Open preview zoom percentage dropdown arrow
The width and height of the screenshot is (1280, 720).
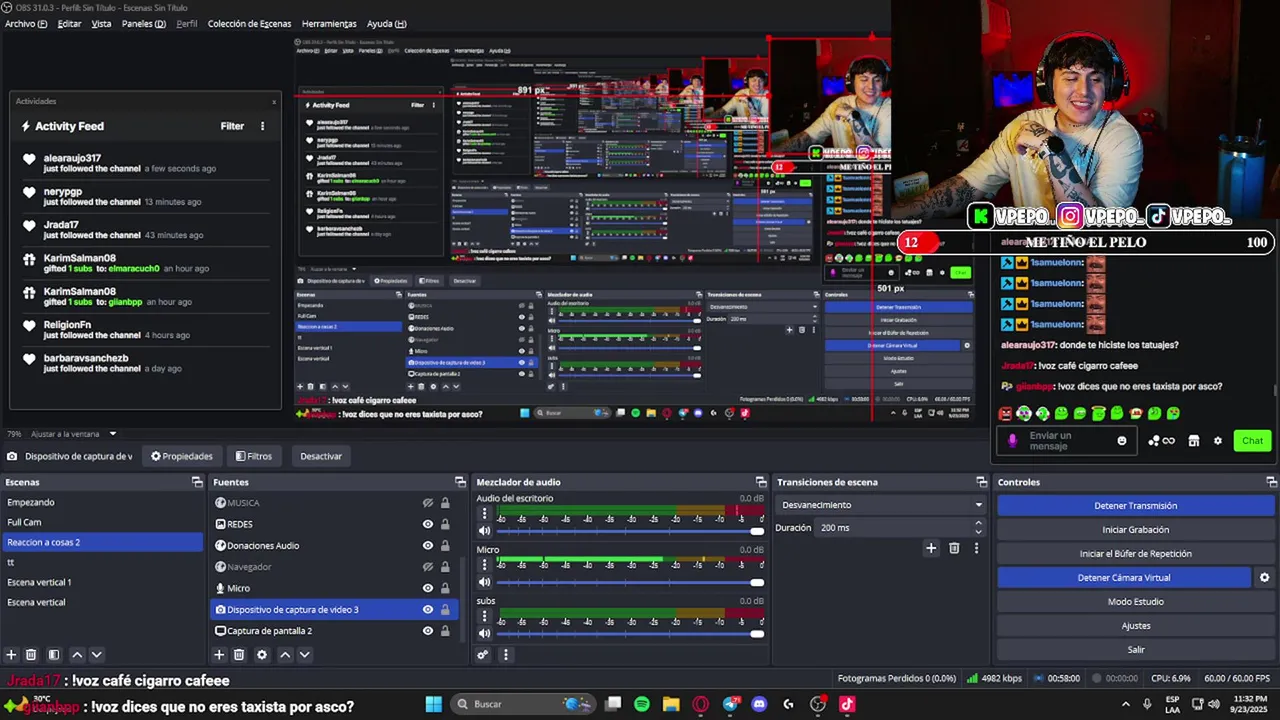[112, 434]
